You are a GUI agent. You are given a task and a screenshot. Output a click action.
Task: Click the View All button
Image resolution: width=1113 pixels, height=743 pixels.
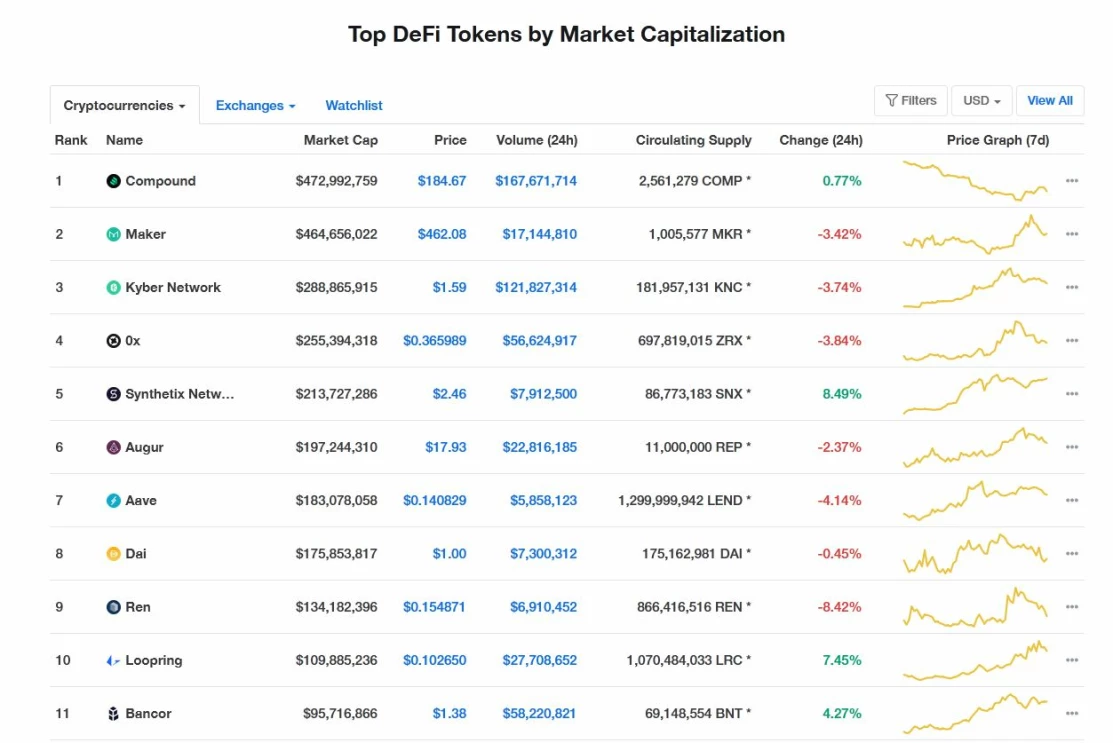pos(1049,101)
